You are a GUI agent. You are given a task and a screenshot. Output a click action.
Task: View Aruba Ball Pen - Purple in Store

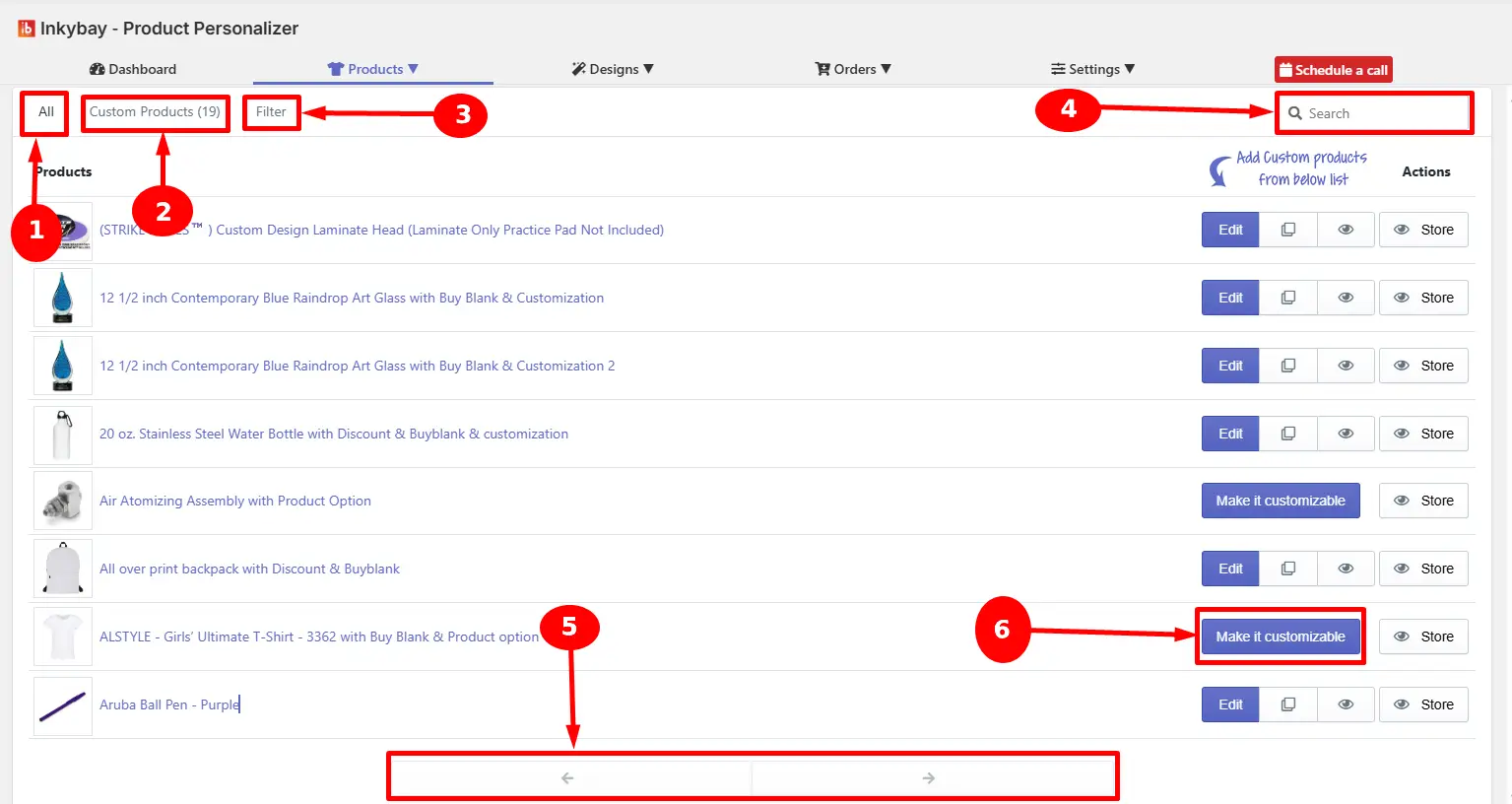pyautogui.click(x=1423, y=704)
